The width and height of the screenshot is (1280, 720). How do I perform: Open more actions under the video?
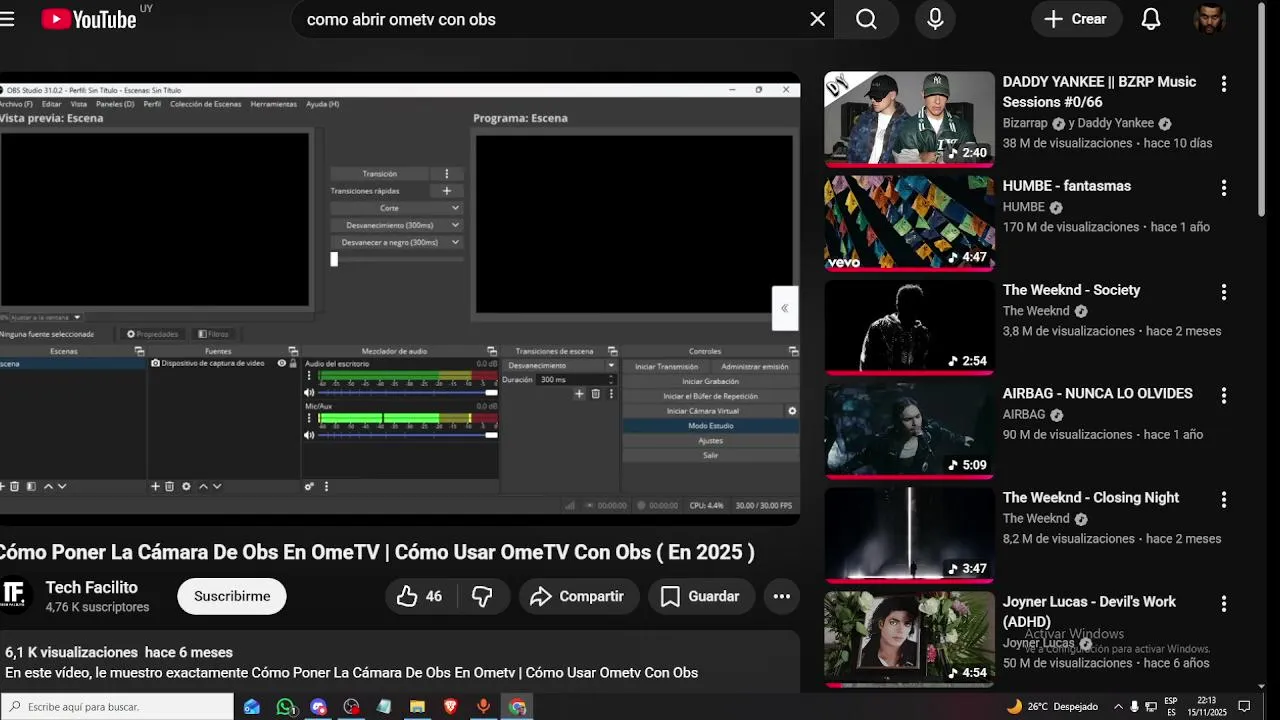781,596
